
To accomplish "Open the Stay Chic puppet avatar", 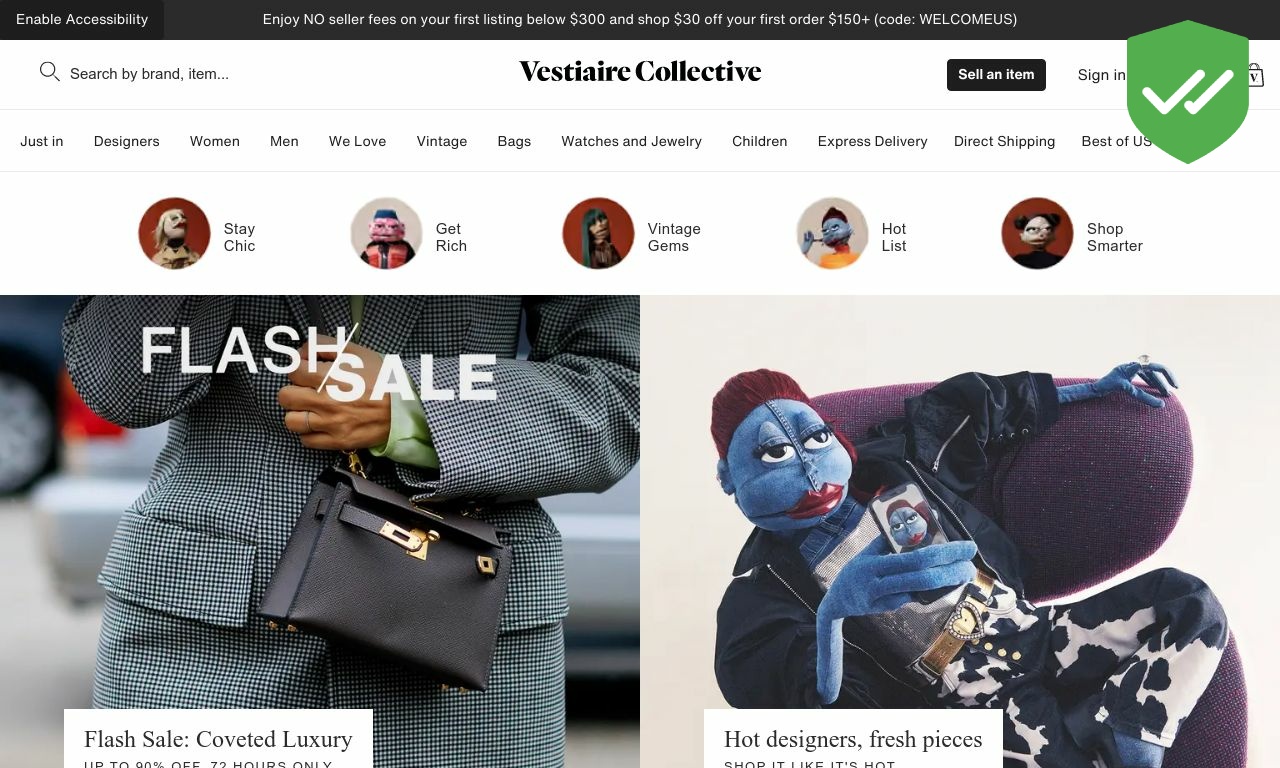I will pyautogui.click(x=175, y=233).
